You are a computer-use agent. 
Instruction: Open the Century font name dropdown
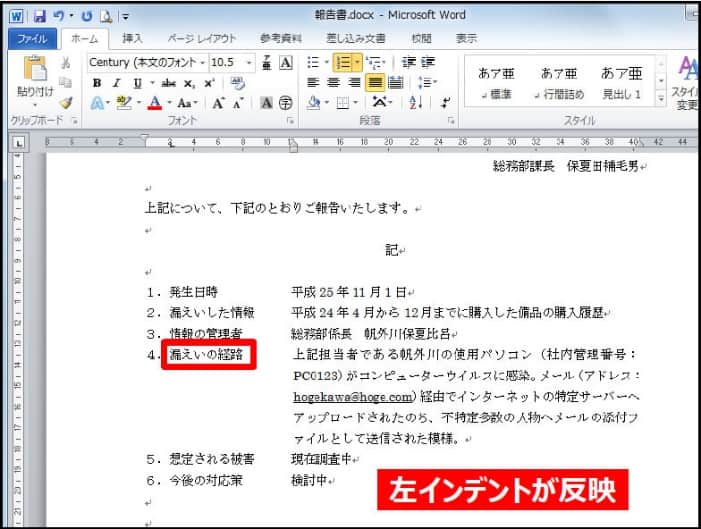[203, 62]
